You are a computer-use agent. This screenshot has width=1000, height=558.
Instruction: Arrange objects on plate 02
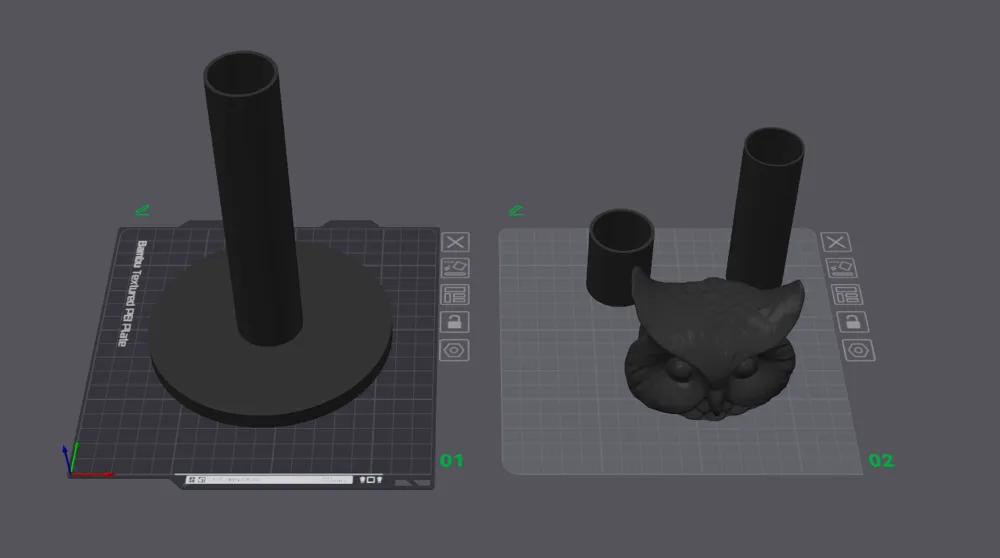pos(846,295)
